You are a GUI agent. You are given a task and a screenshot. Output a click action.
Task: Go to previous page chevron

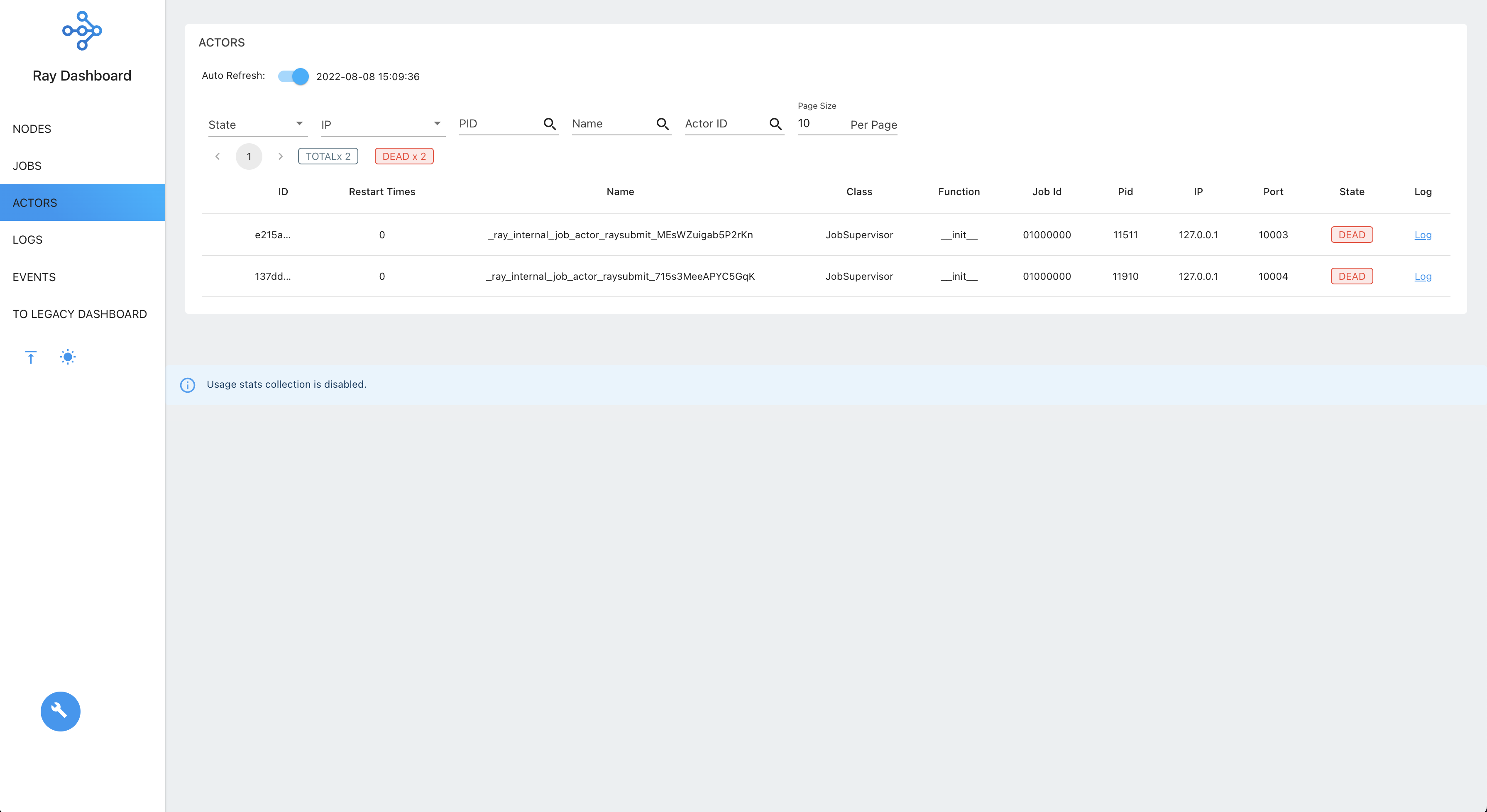pyautogui.click(x=218, y=157)
